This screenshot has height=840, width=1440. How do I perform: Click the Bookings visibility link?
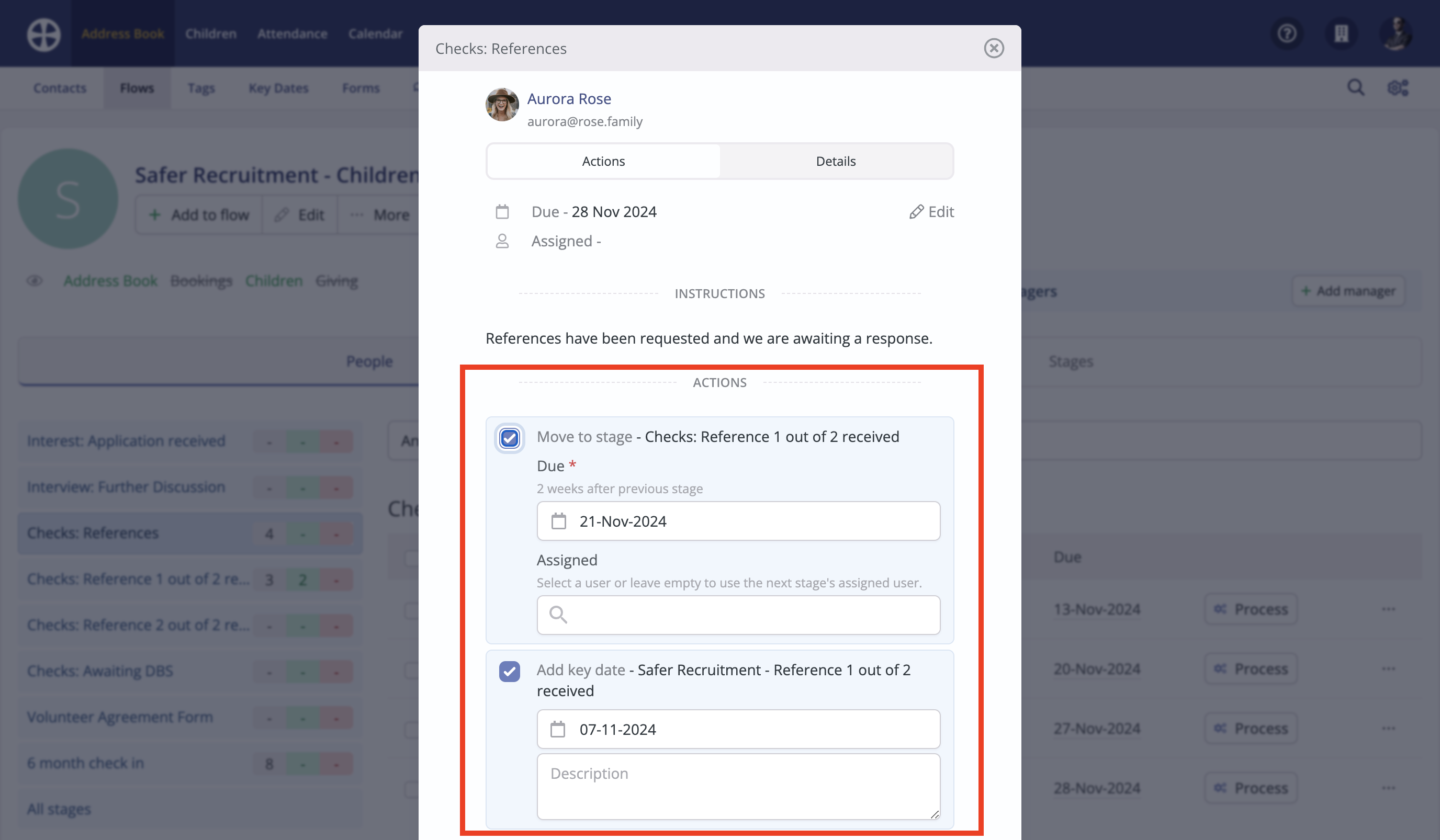click(201, 281)
